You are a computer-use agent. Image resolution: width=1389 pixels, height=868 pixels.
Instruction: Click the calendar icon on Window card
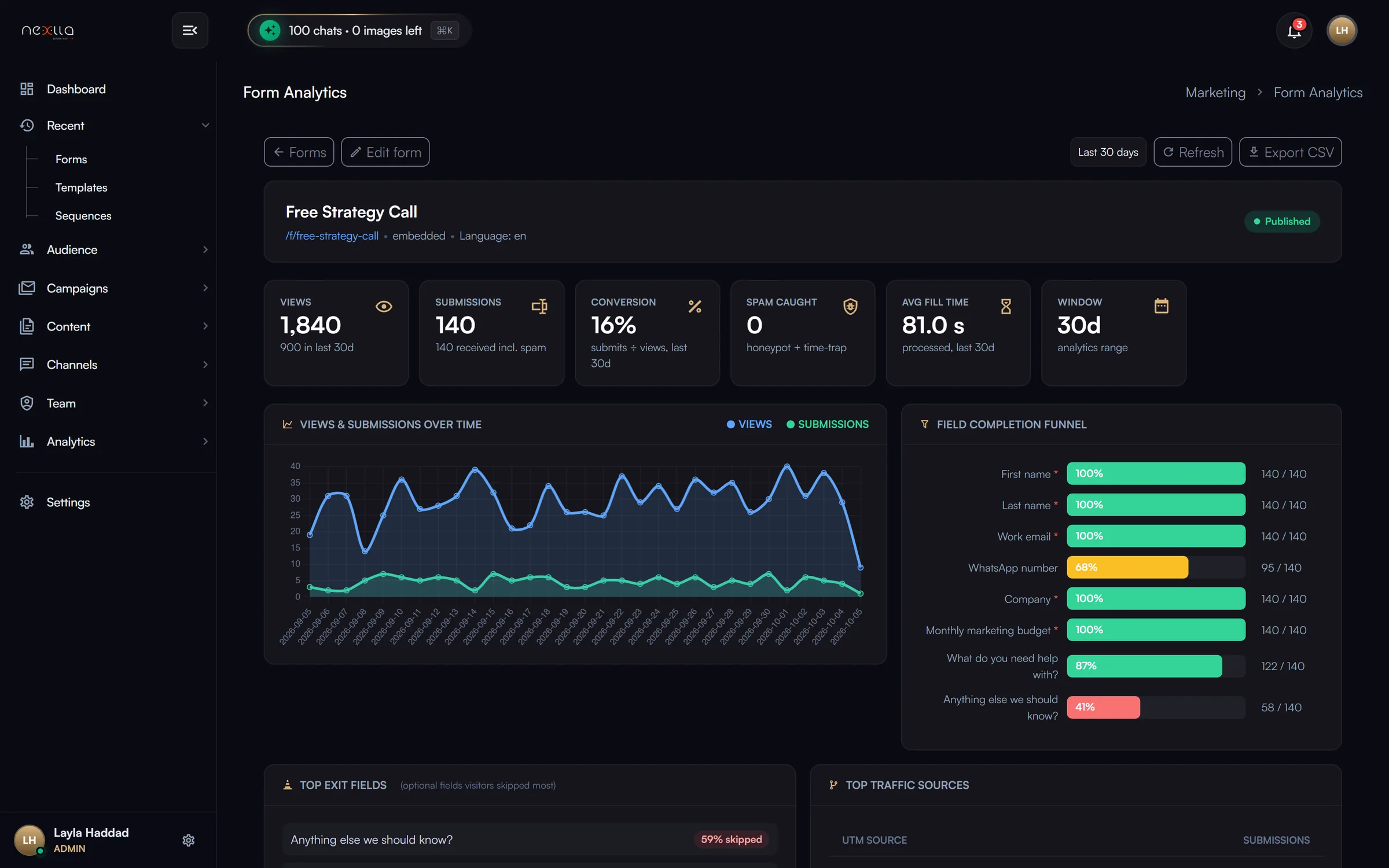click(x=1162, y=306)
